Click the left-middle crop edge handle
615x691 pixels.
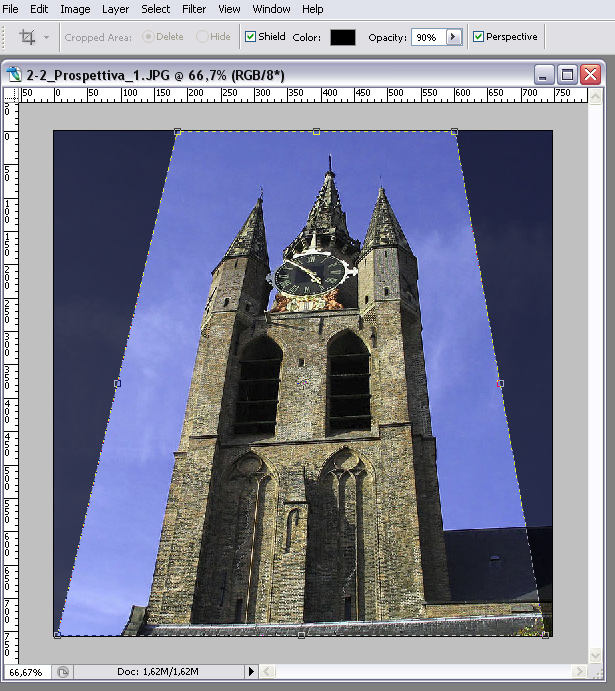coord(117,384)
